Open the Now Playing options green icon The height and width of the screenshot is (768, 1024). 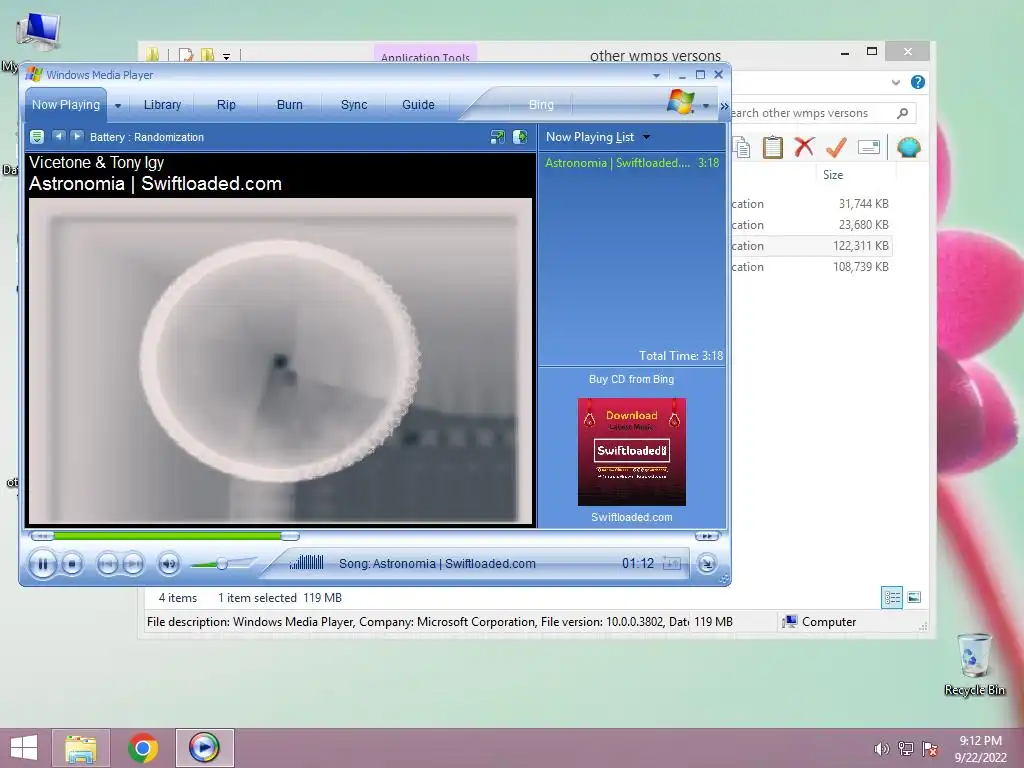pos(37,136)
